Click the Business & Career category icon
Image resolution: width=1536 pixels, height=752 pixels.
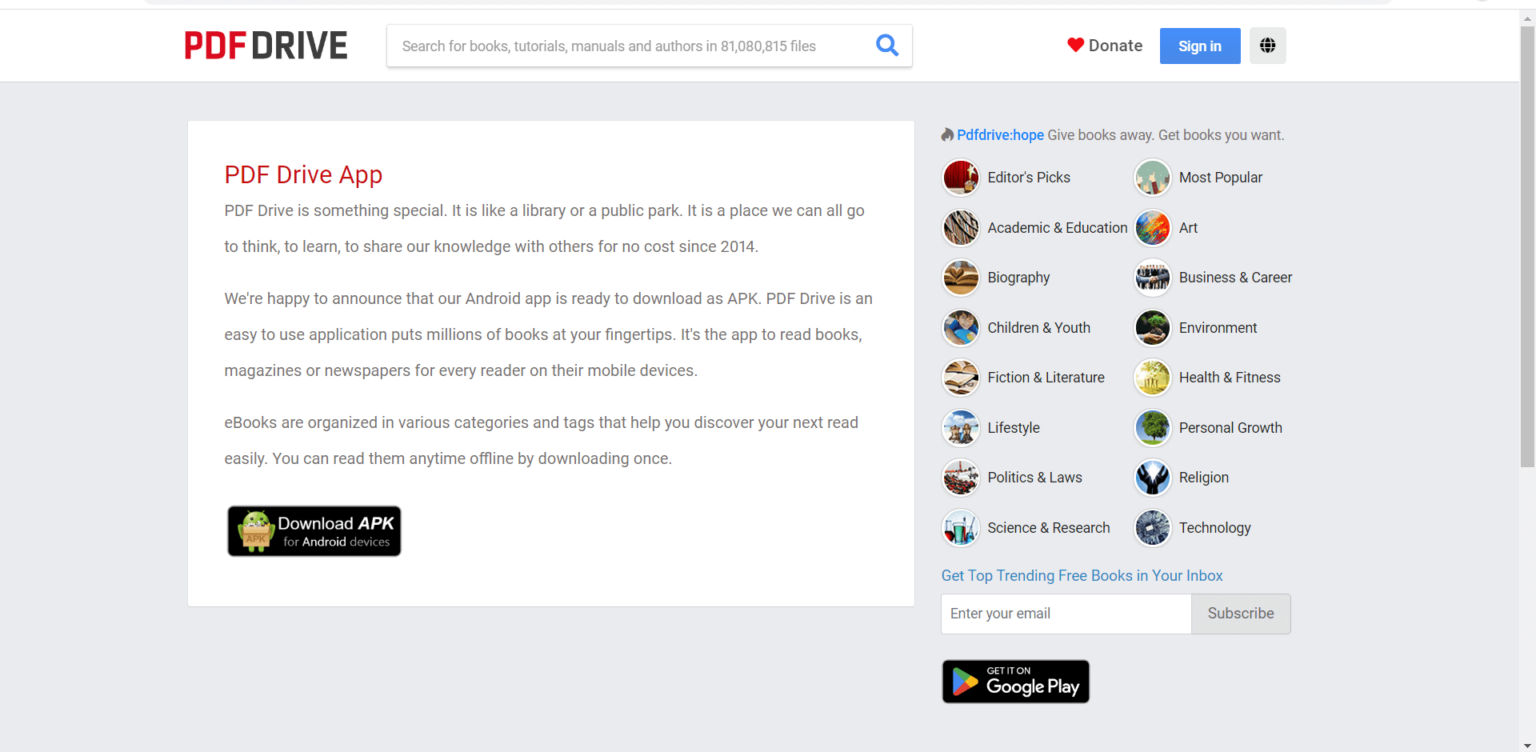click(1153, 278)
